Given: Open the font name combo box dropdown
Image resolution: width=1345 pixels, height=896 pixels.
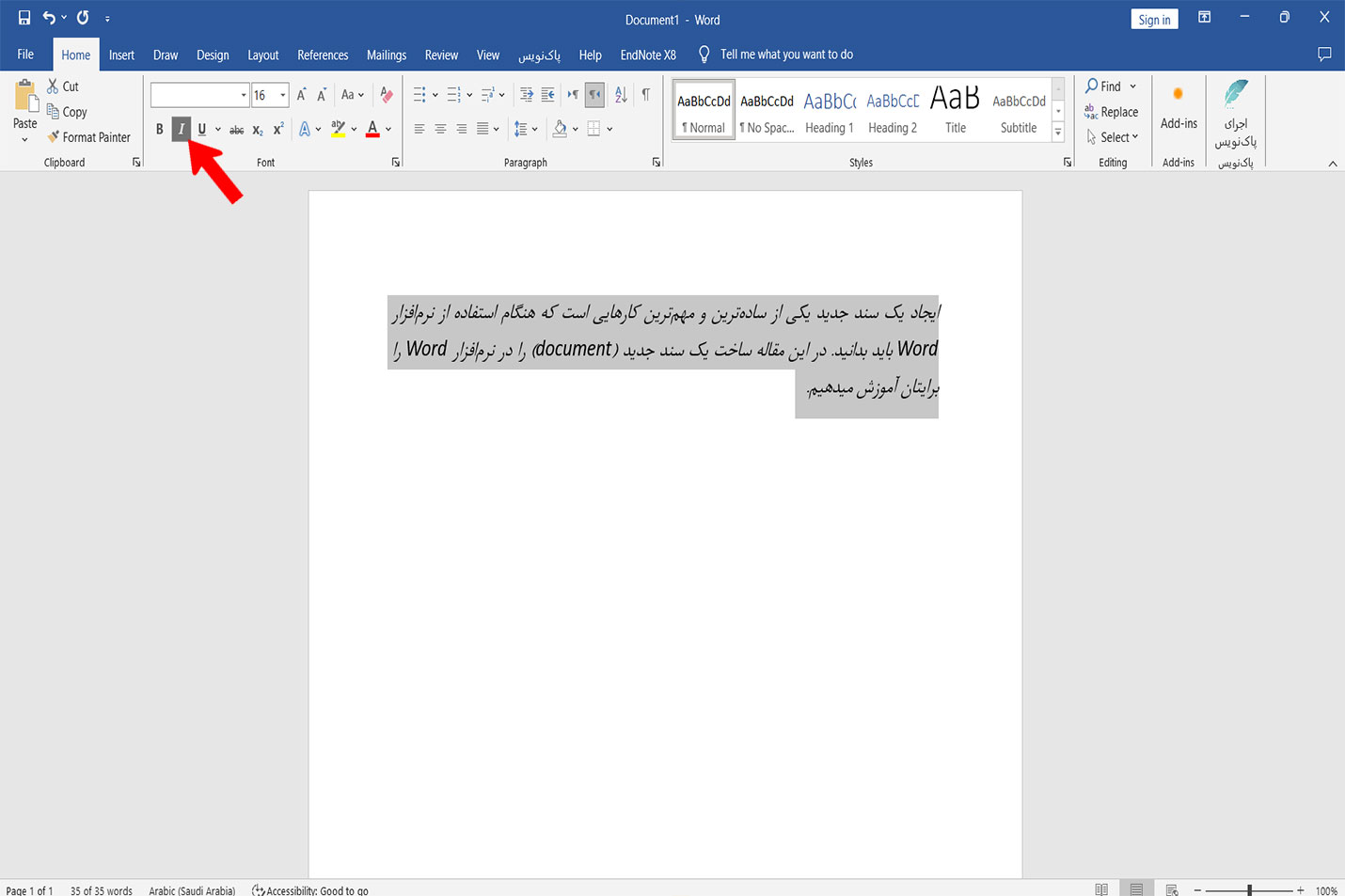Looking at the screenshot, I should point(244,95).
